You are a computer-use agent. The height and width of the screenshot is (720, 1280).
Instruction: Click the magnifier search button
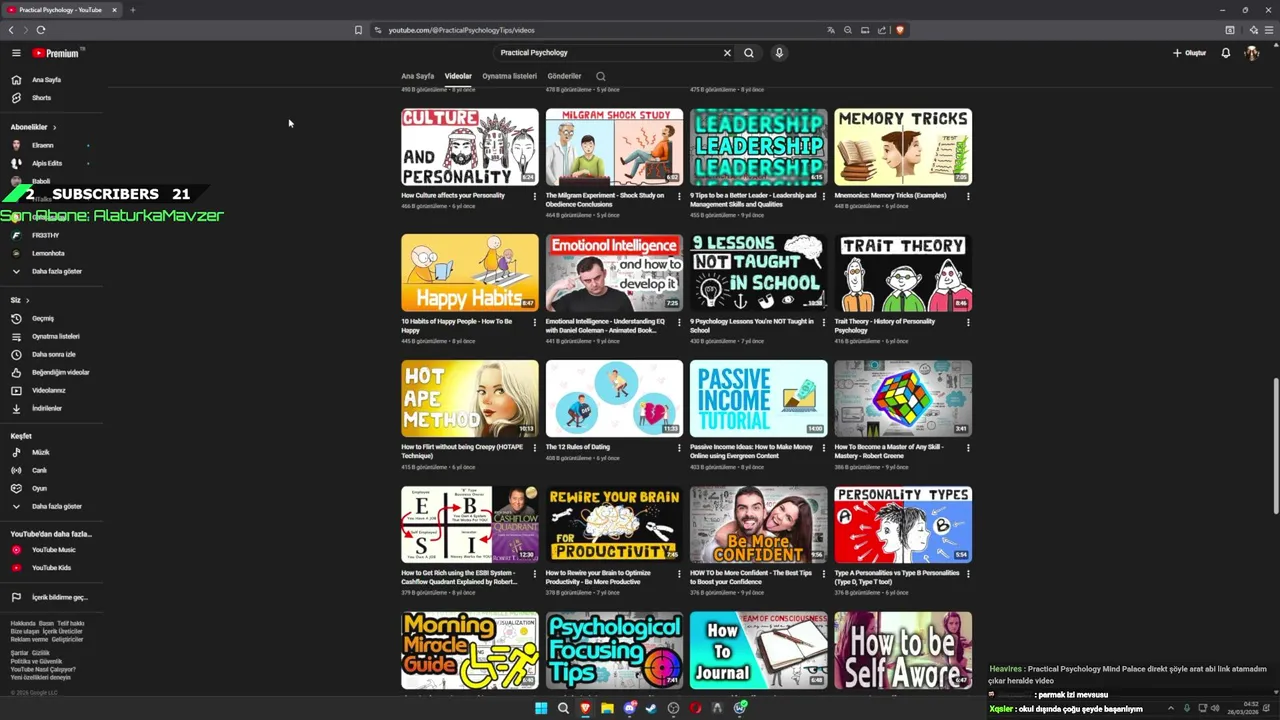point(749,53)
